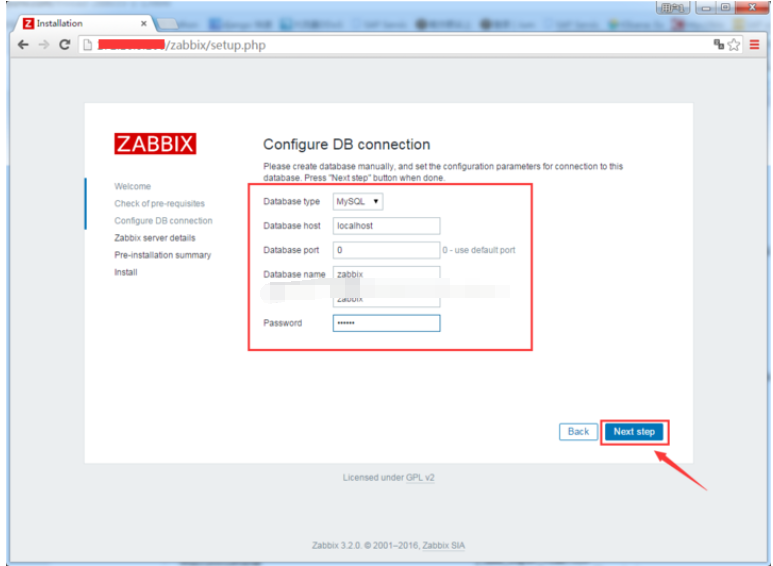Select Check of pre-requisites step

click(159, 204)
